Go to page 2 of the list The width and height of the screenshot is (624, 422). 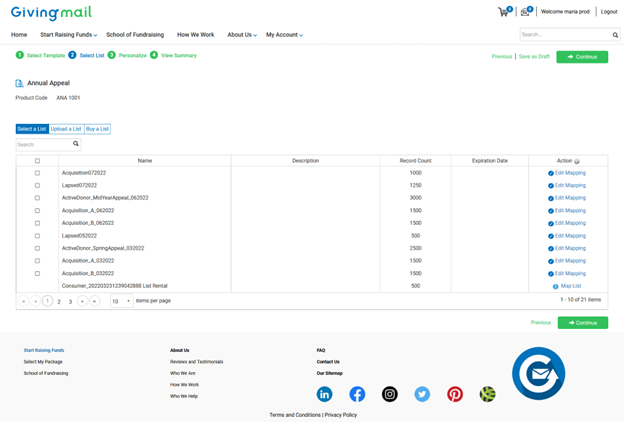59,302
